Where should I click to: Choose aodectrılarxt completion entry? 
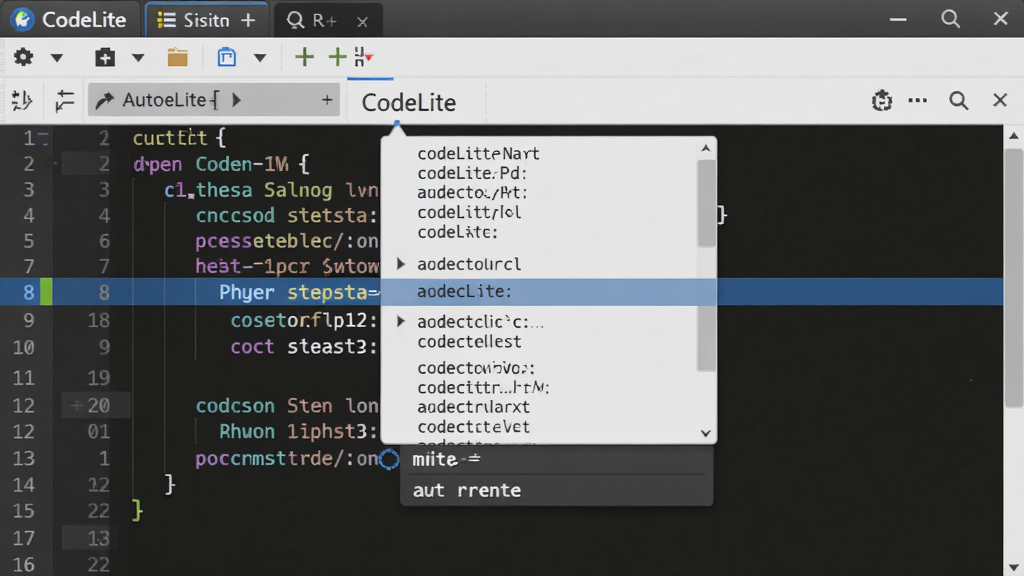473,408
